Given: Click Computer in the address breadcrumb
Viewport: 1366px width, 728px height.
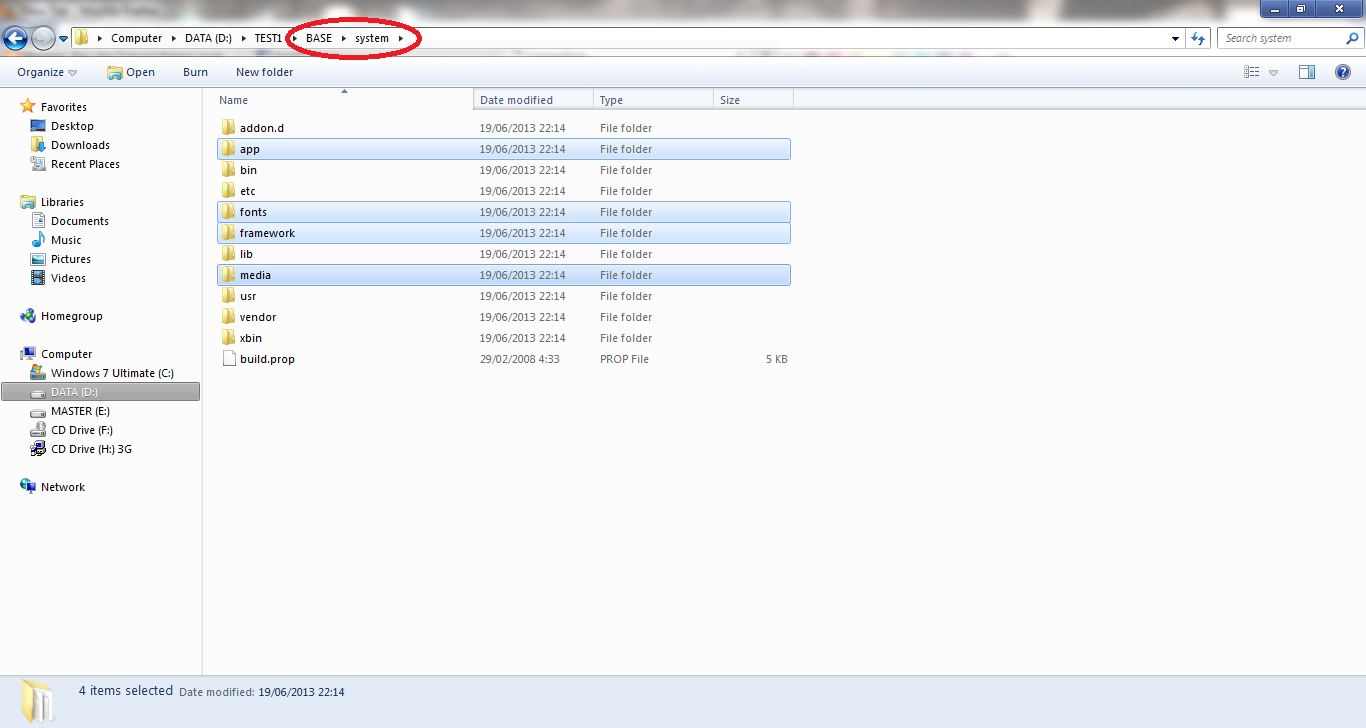Looking at the screenshot, I should [x=136, y=38].
